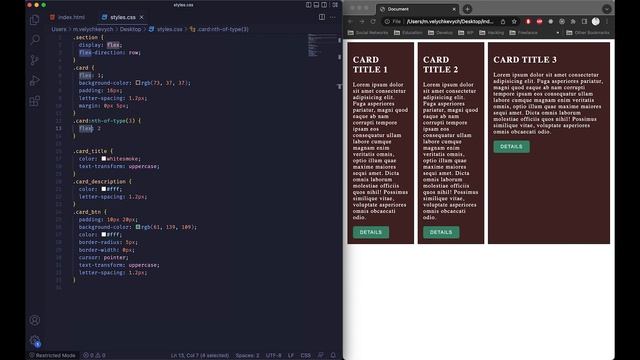Open the Other Bookmarks folder
The width and height of the screenshot is (640, 360).
pos(588,33)
